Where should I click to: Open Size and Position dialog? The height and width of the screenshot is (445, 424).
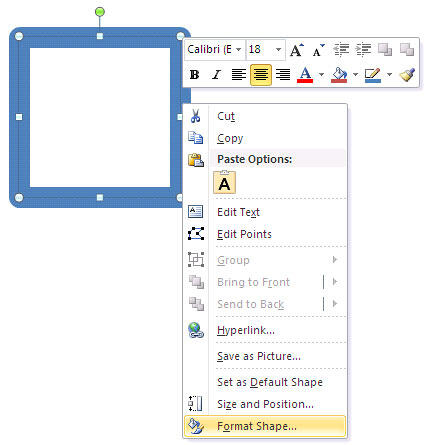click(265, 404)
